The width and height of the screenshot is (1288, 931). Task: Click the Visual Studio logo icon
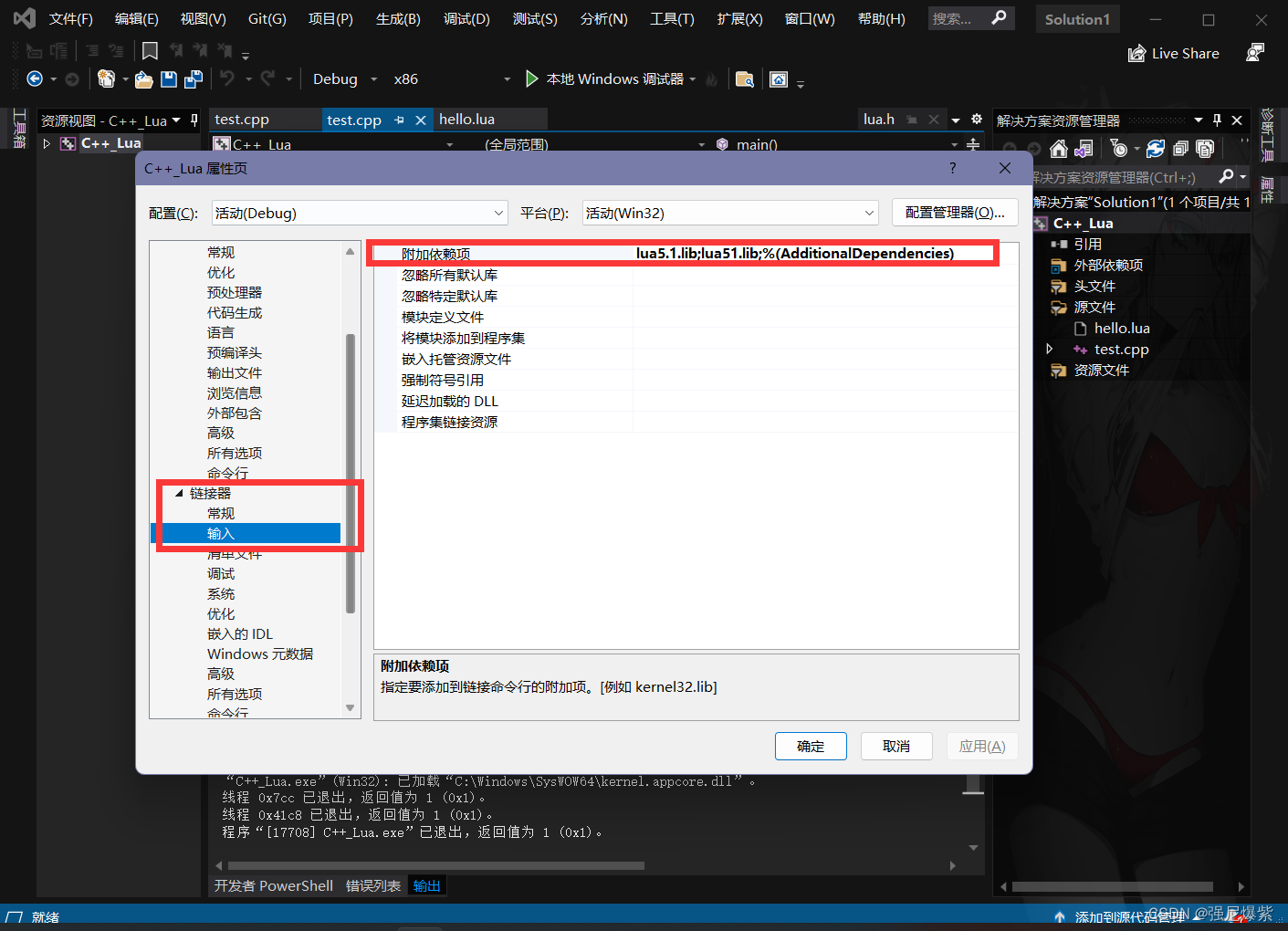pos(25,18)
